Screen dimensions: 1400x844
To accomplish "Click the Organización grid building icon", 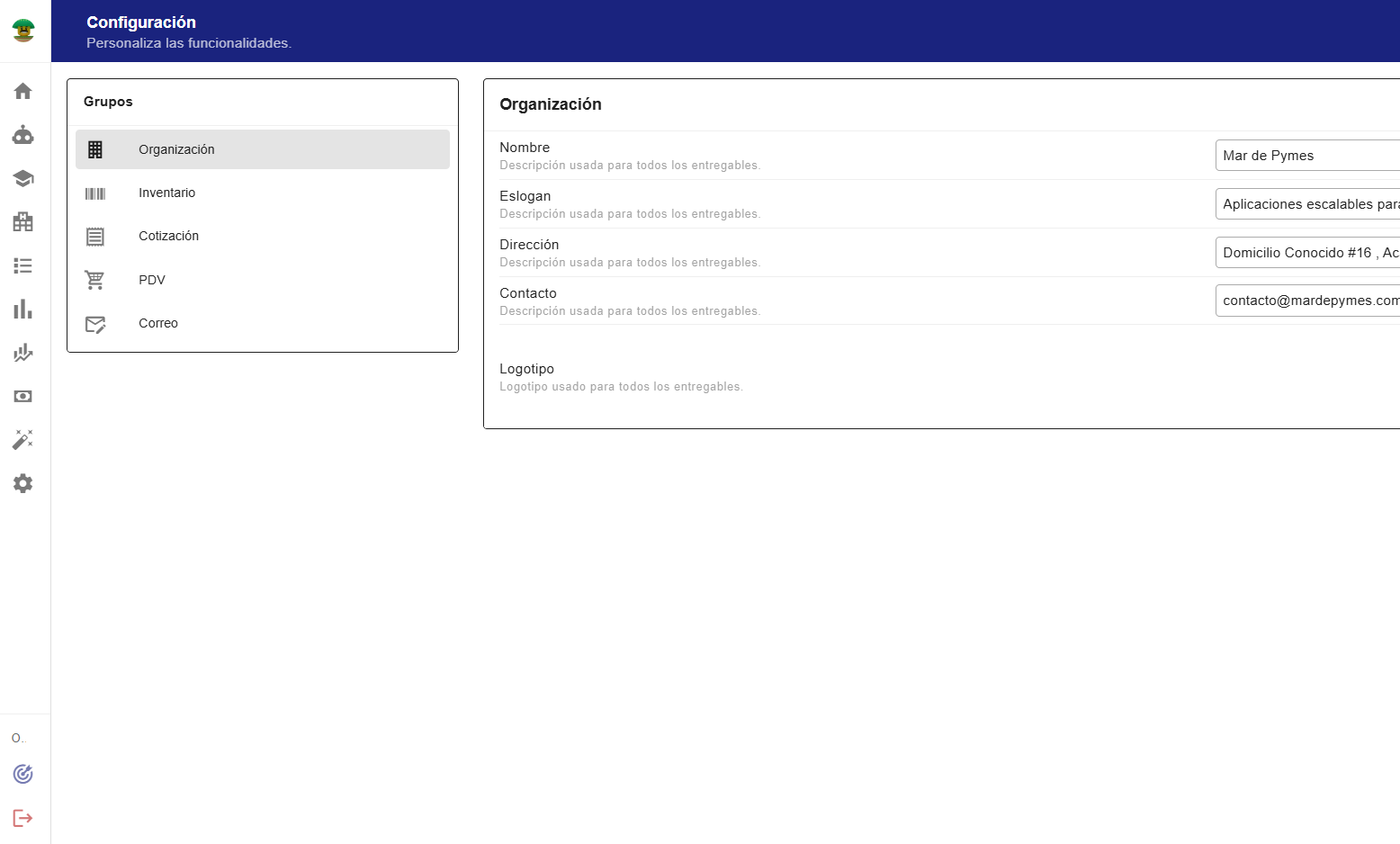I will [95, 149].
